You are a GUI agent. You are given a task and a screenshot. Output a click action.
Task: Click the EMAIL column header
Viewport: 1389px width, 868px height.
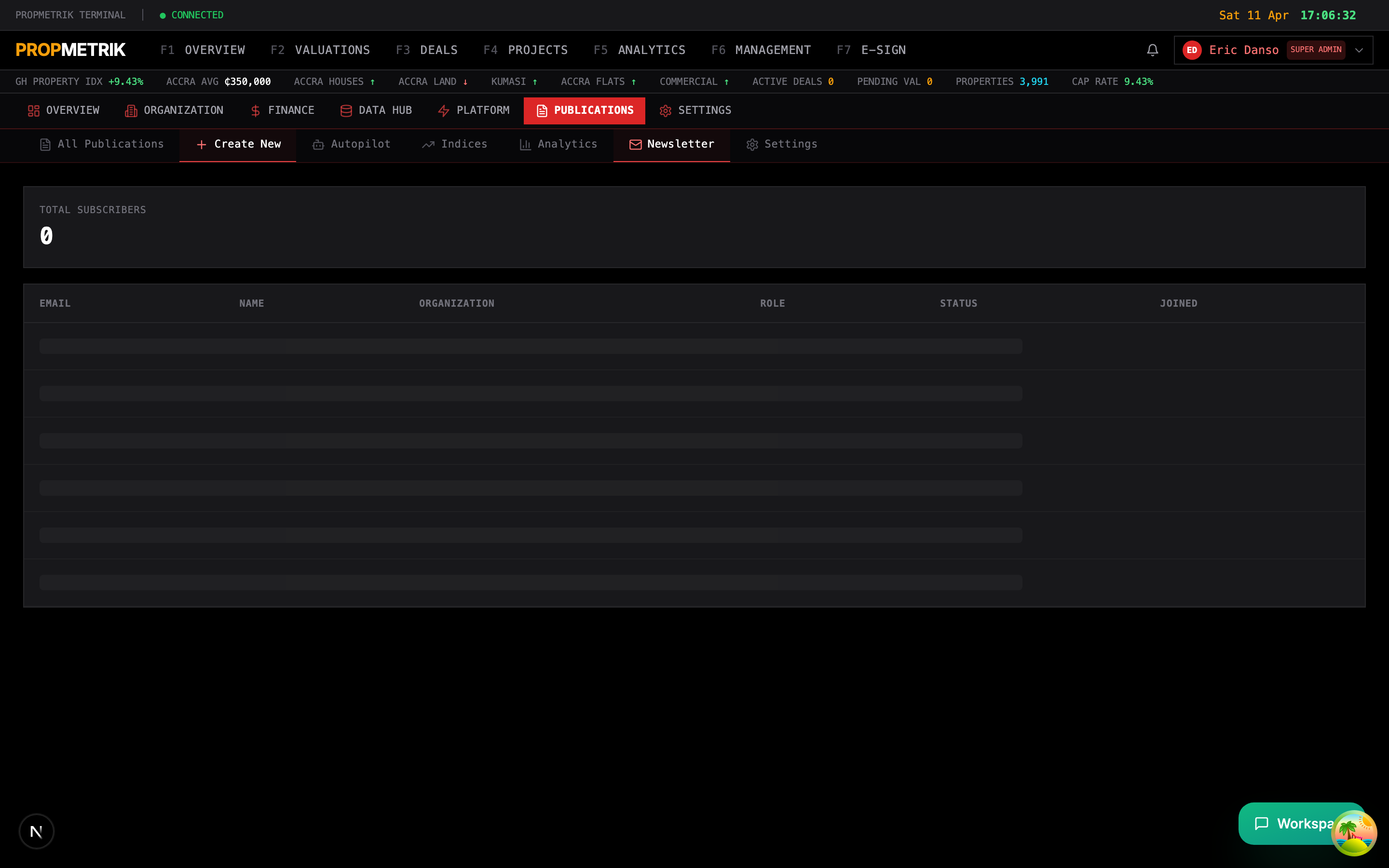pyautogui.click(x=55, y=303)
